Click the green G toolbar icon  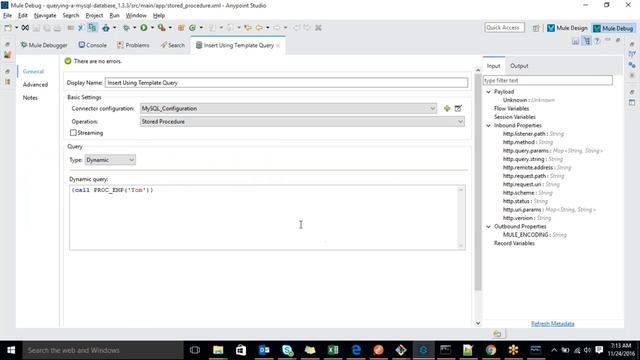tap(192, 28)
